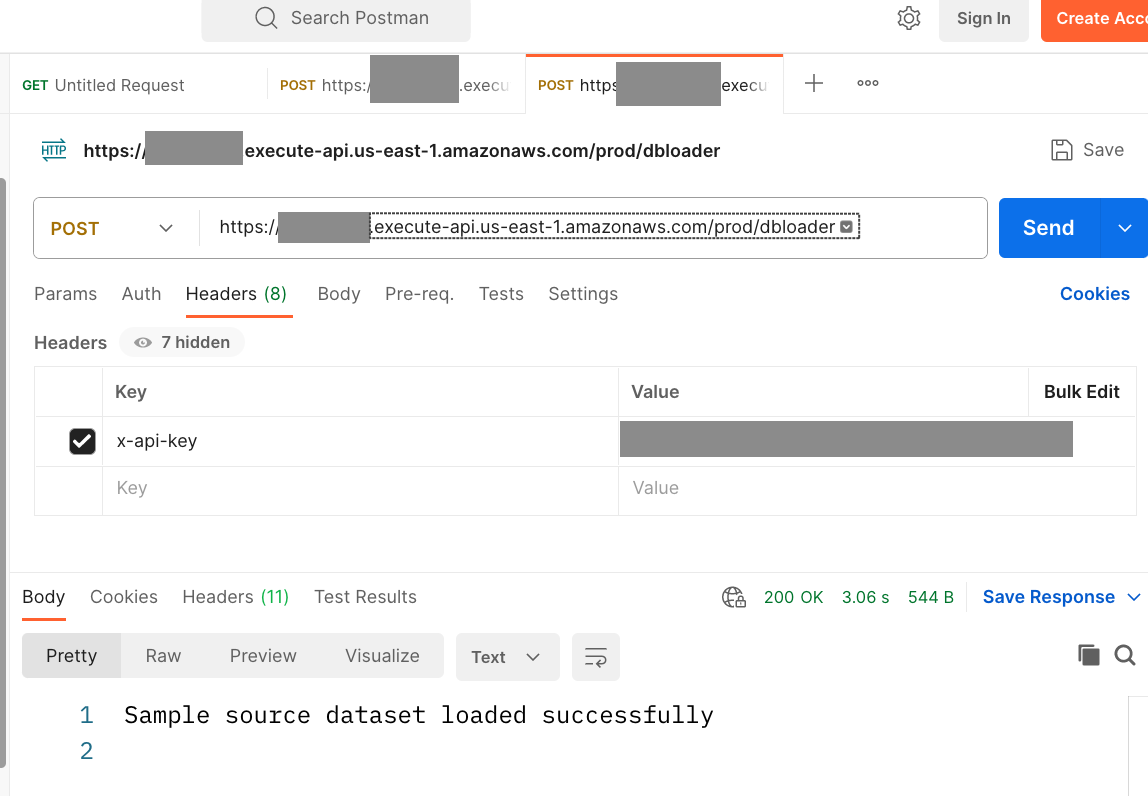Click Save Response link
1148x796 pixels.
[x=1048, y=598]
